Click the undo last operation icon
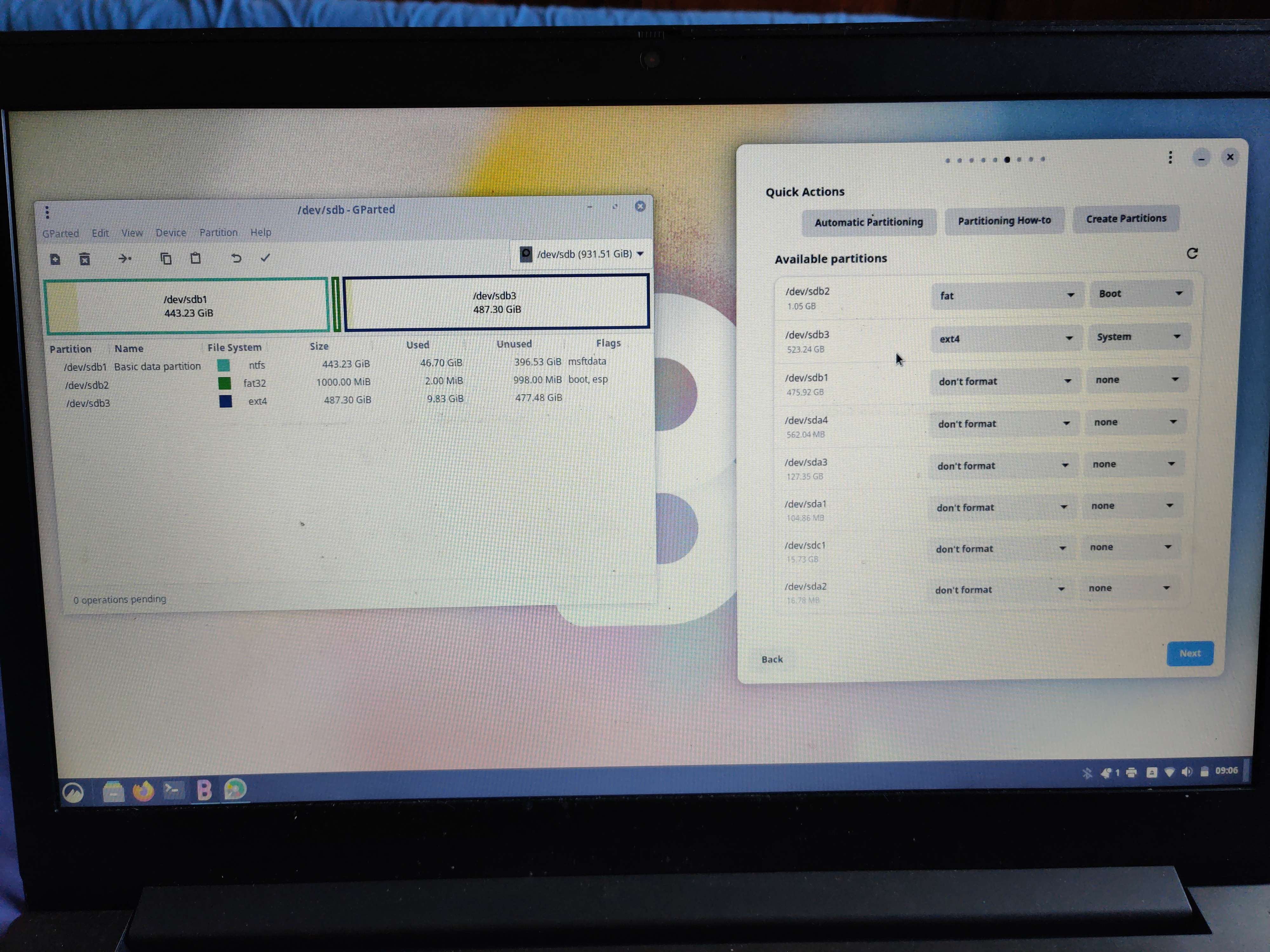Viewport: 1270px width, 952px height. point(236,258)
